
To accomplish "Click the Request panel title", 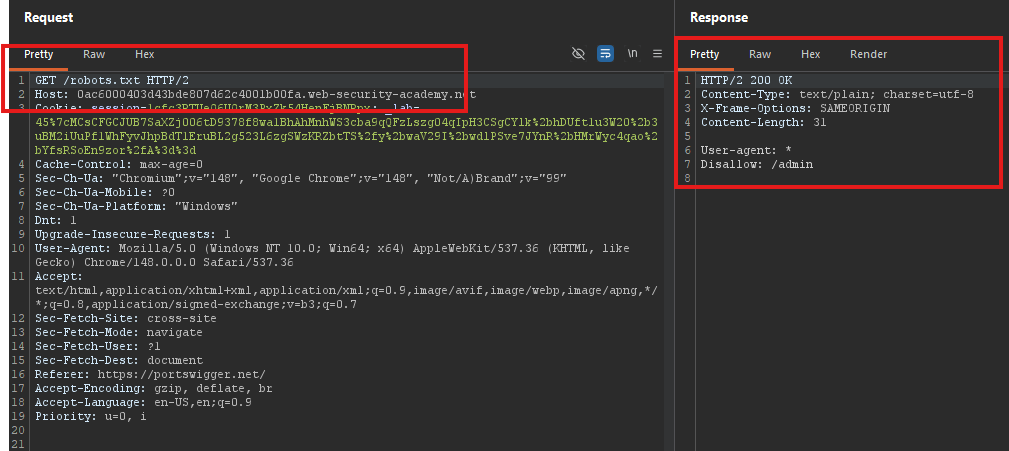I will (48, 18).
